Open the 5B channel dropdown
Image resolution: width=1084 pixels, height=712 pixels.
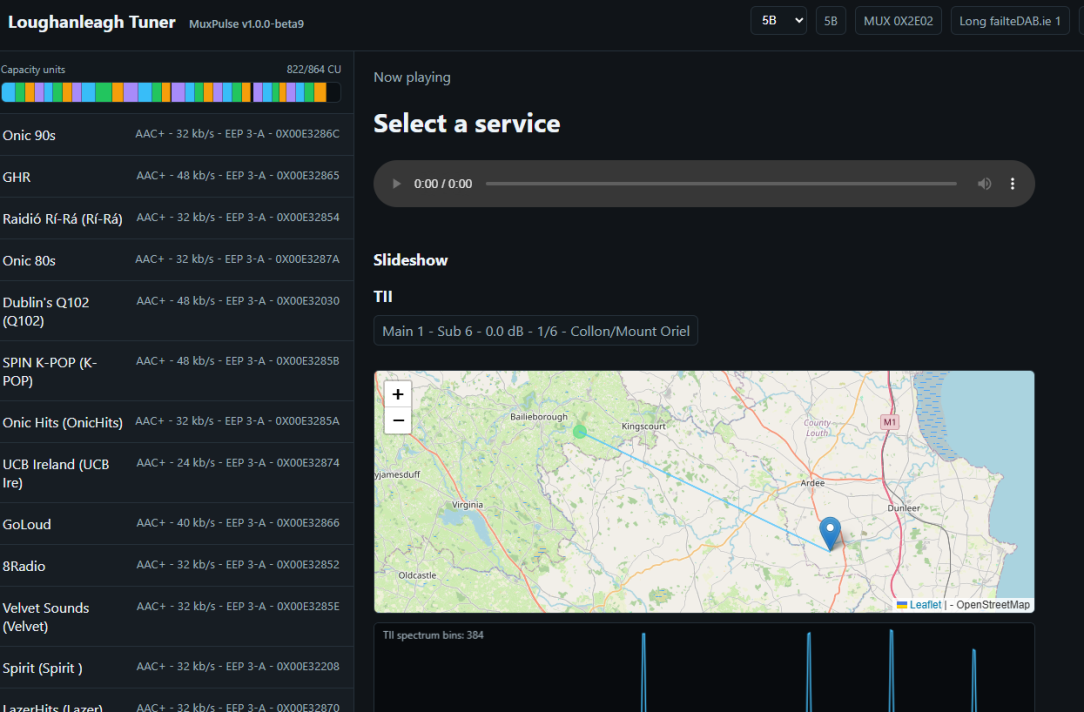(x=778, y=21)
